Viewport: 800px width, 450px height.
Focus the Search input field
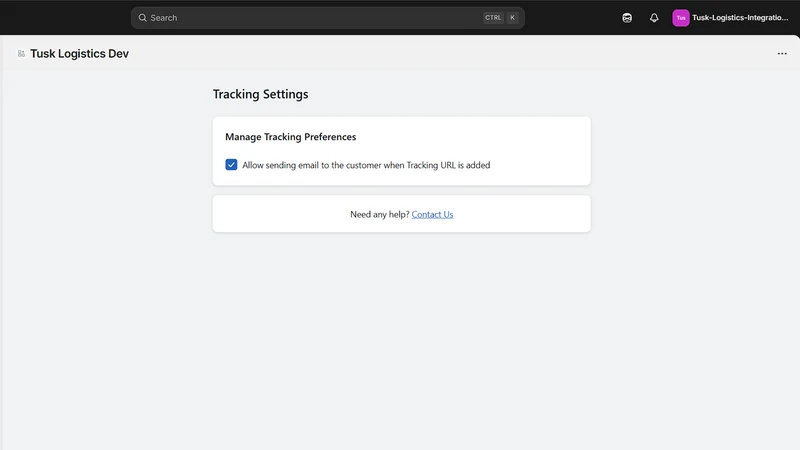click(328, 18)
